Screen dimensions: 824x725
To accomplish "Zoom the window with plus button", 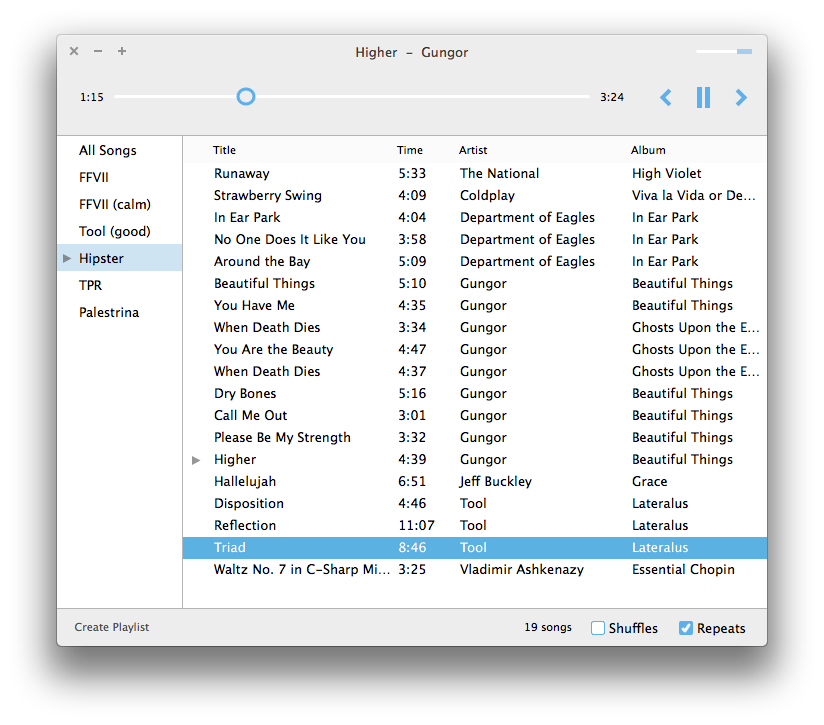I will (122, 51).
